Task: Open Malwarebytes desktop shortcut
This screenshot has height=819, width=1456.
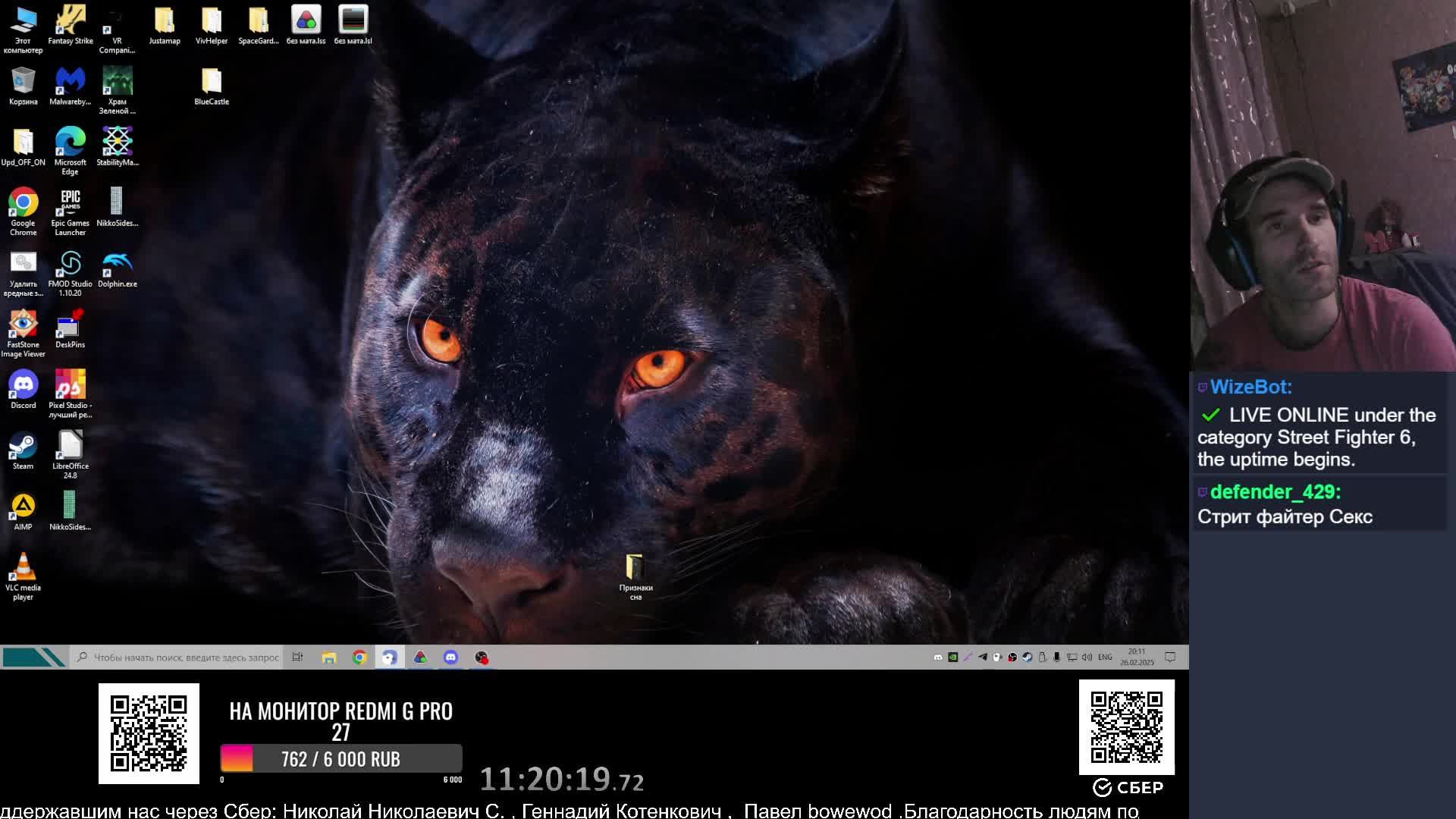Action: 70,84
